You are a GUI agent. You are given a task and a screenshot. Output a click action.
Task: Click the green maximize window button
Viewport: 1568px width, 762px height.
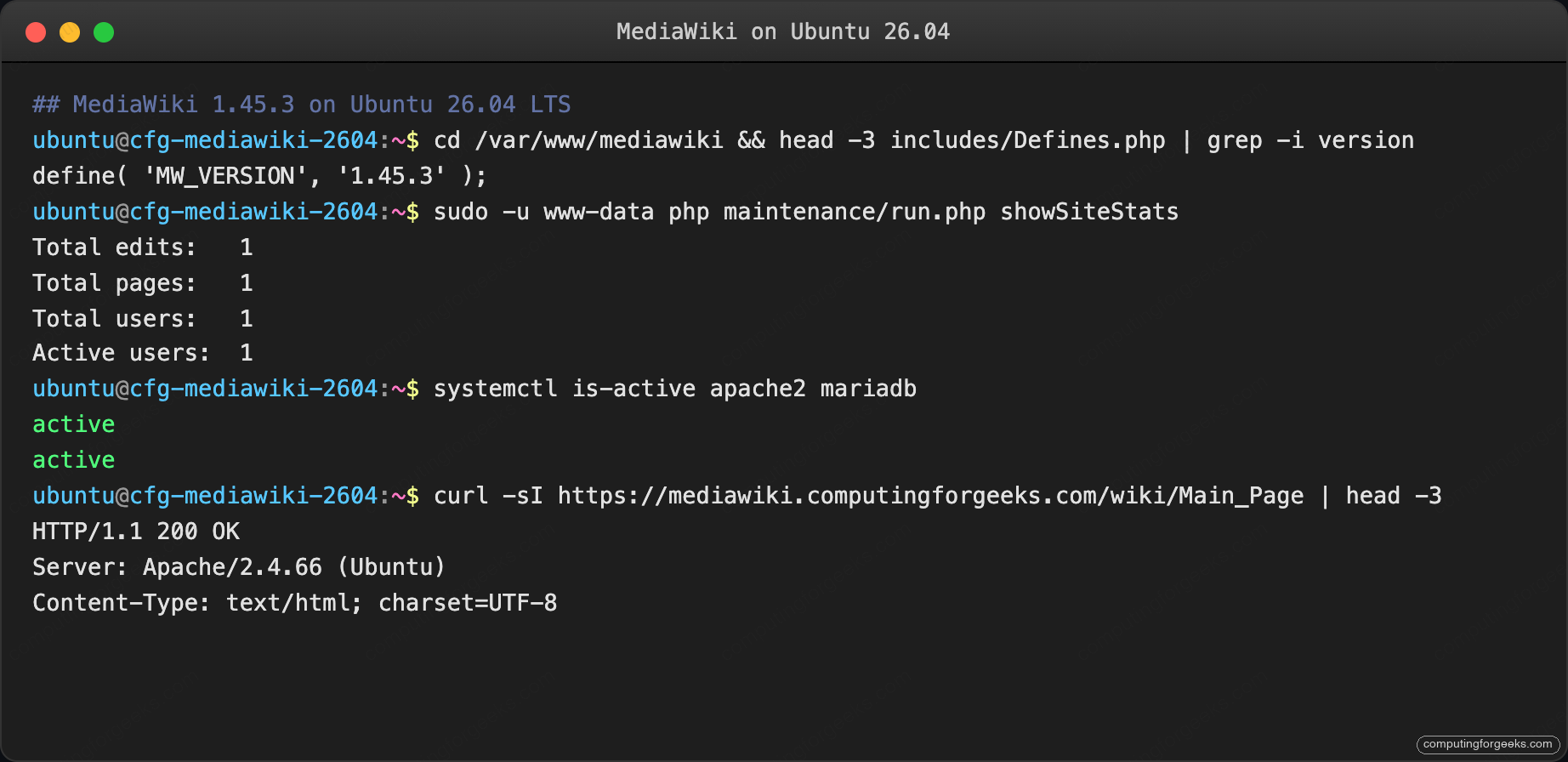point(104,32)
